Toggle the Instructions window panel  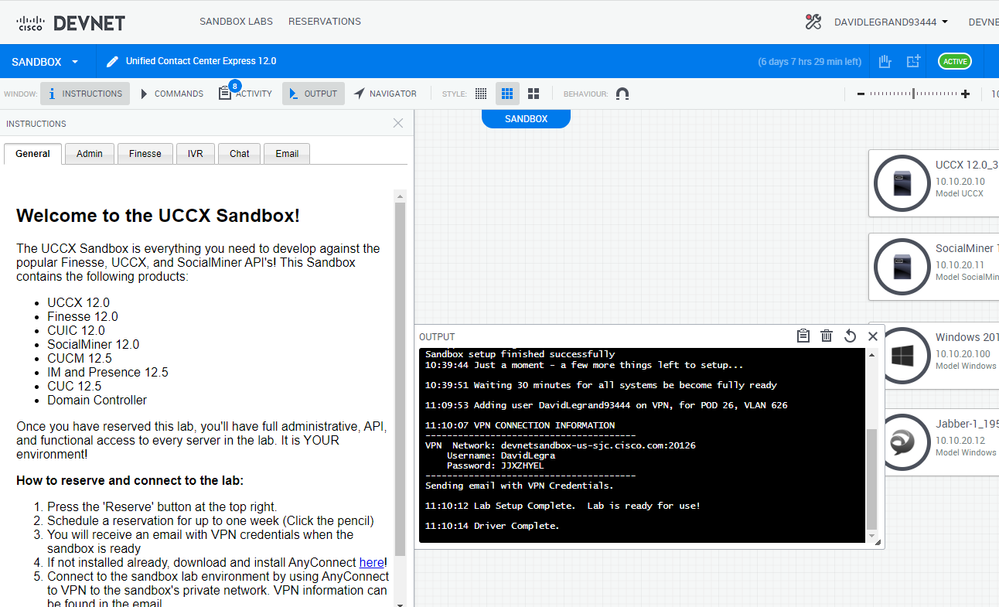[x=85, y=94]
